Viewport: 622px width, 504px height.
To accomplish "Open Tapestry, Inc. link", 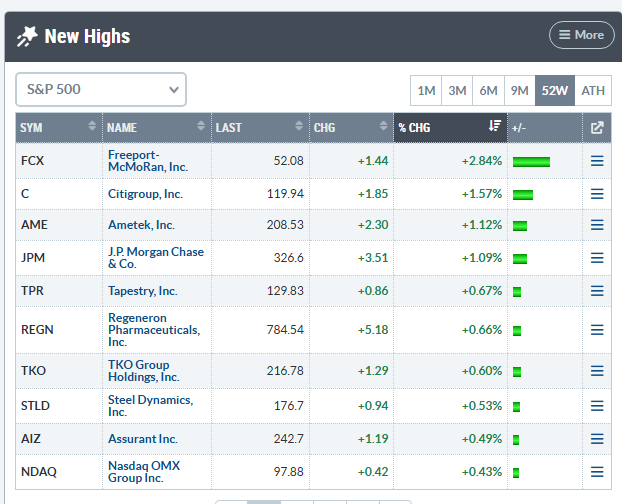I will tap(143, 291).
